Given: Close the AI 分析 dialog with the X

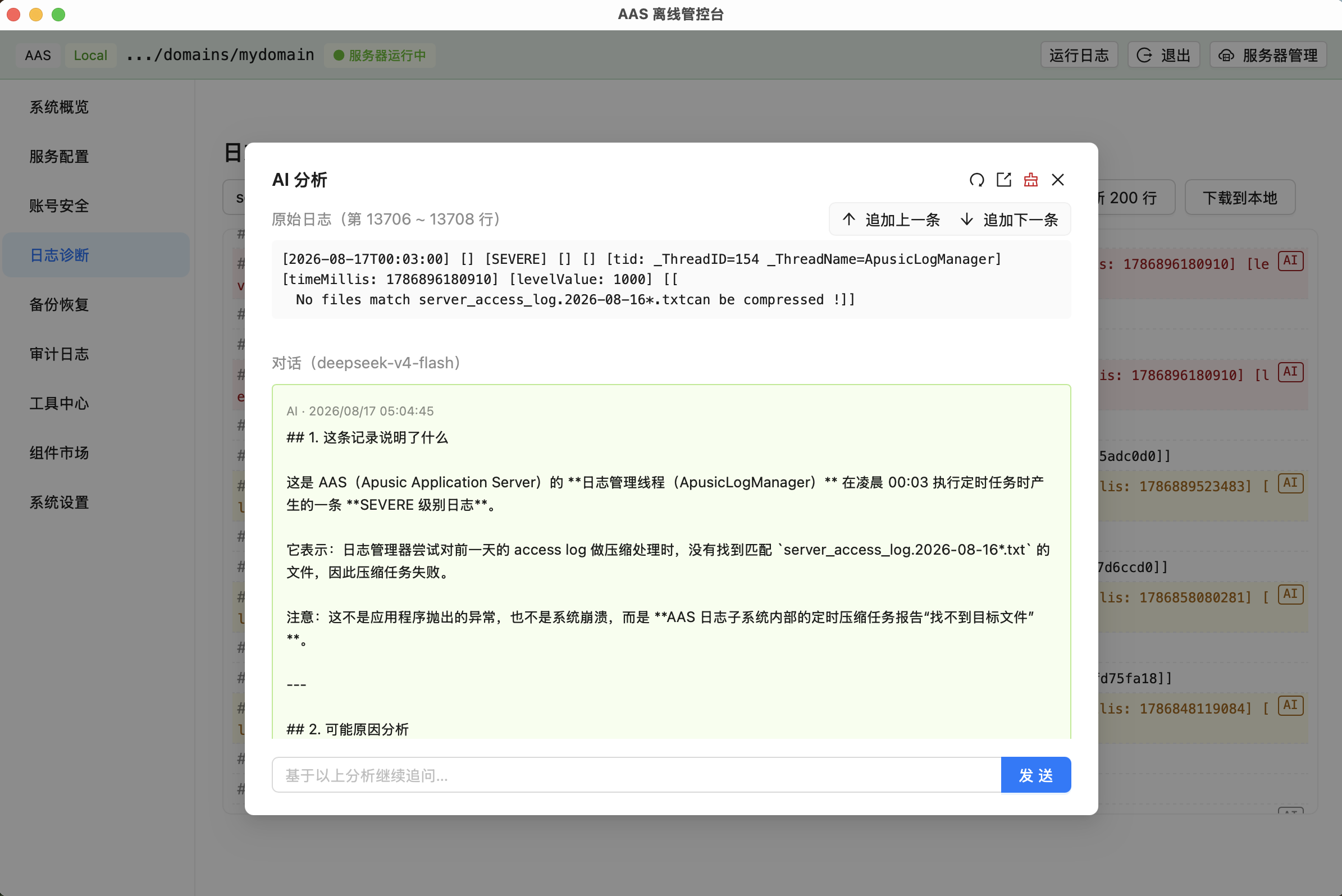Looking at the screenshot, I should 1058,180.
